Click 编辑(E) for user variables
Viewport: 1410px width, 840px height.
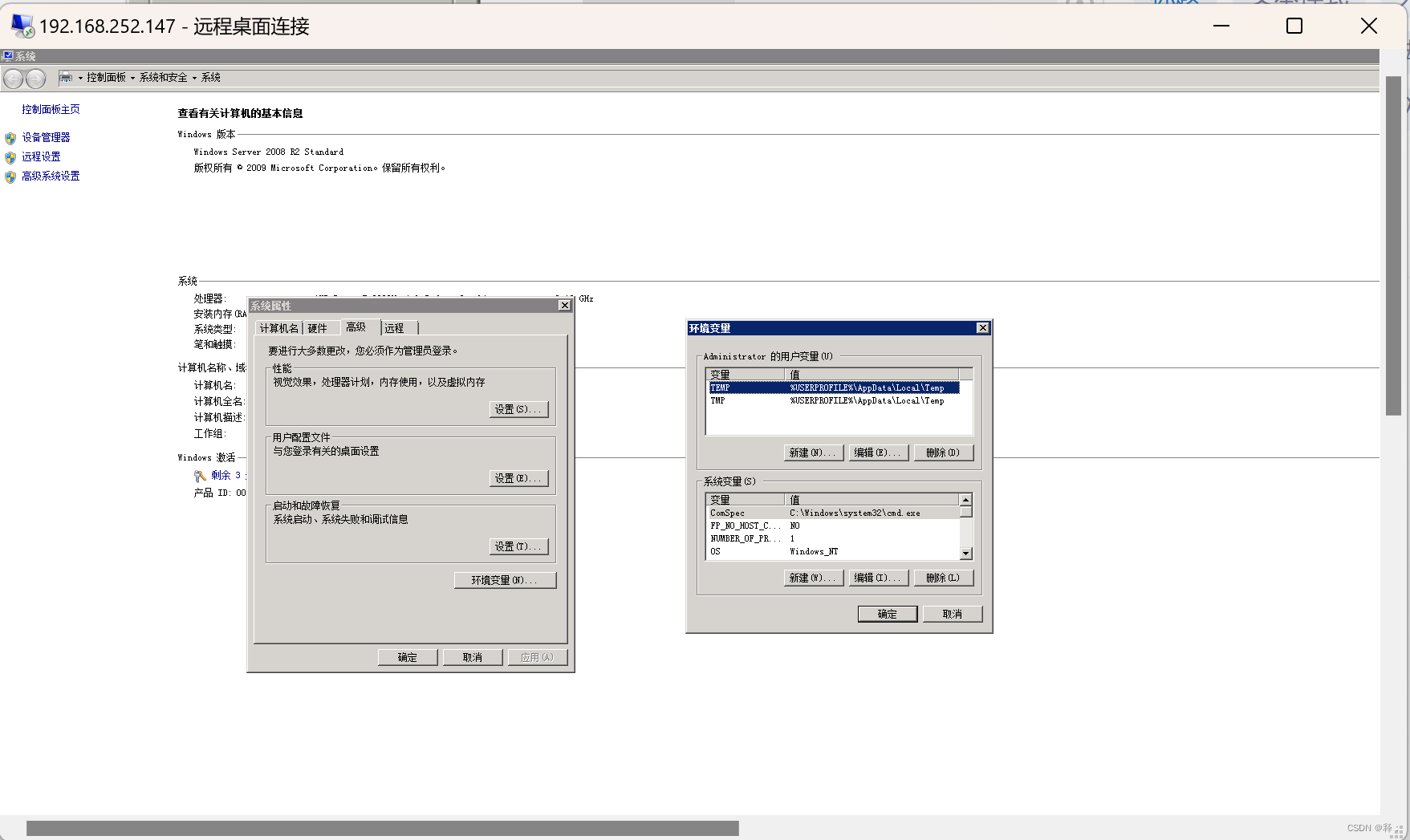879,452
